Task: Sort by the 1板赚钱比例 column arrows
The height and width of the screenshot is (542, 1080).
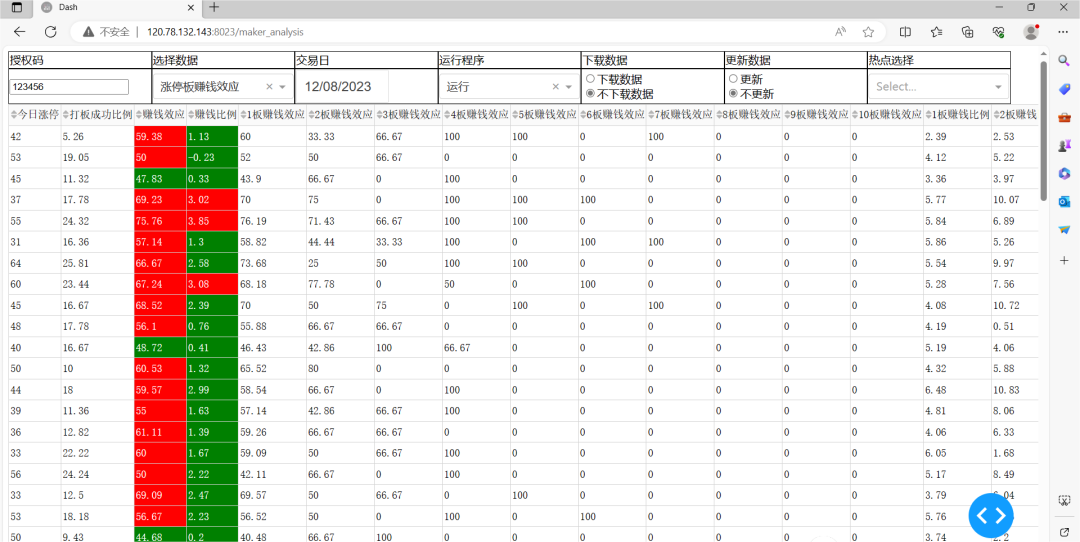Action: [x=928, y=115]
